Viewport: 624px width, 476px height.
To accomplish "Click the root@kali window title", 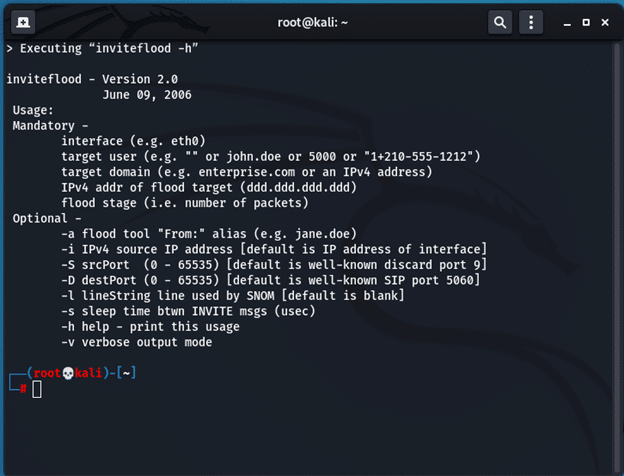I will coord(313,22).
